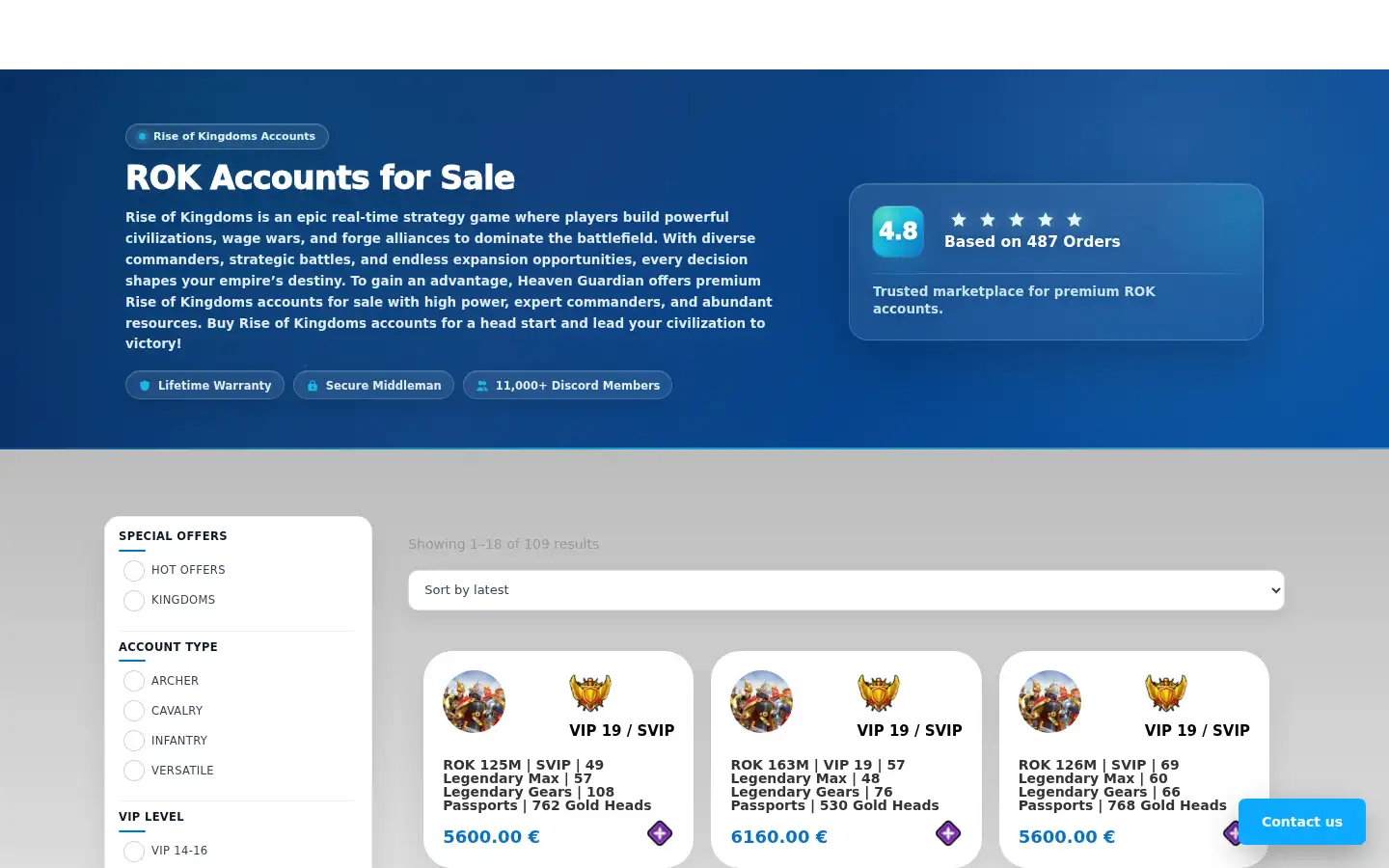Select the VERSATILE account type
This screenshot has height=868, width=1389.
coord(134,772)
